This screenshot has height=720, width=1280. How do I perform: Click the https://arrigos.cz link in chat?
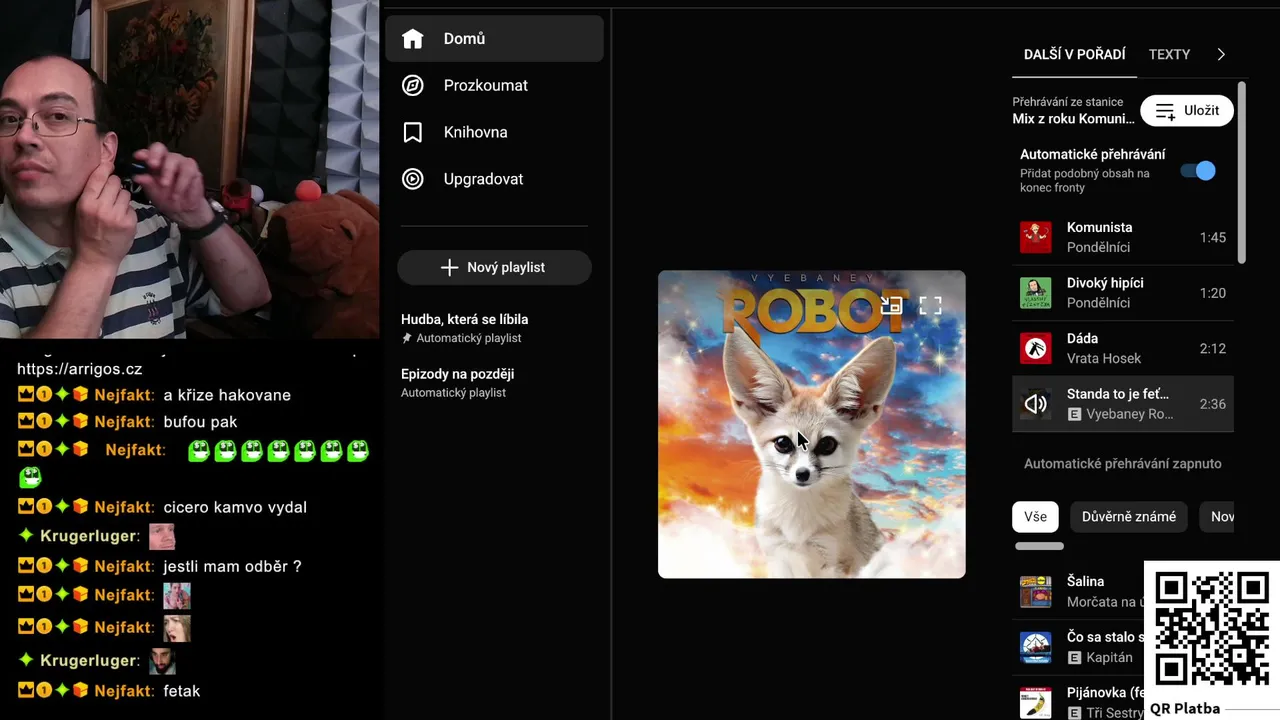80,370
